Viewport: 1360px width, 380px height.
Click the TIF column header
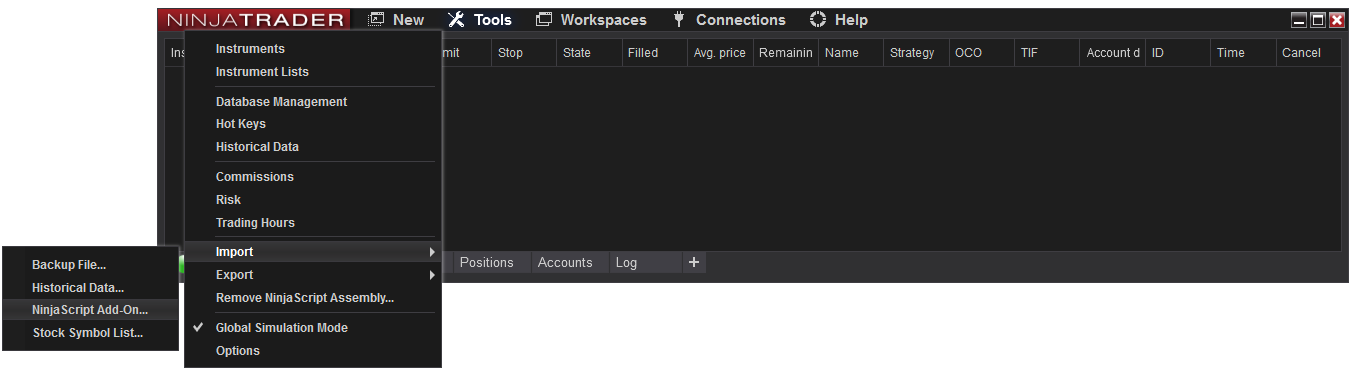point(1047,53)
